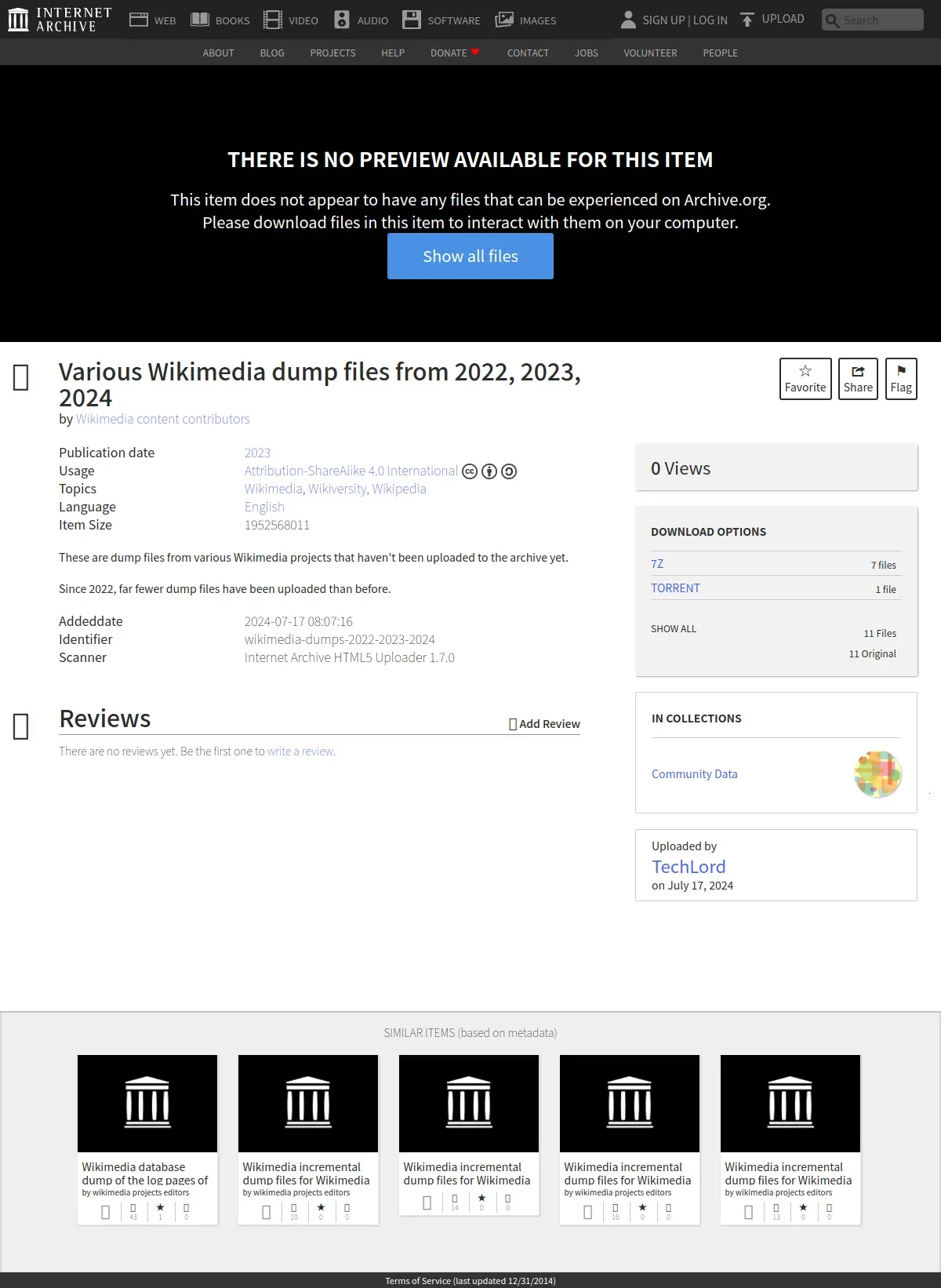This screenshot has height=1288, width=941.
Task: Click the item size value 1952568011
Action: point(277,525)
